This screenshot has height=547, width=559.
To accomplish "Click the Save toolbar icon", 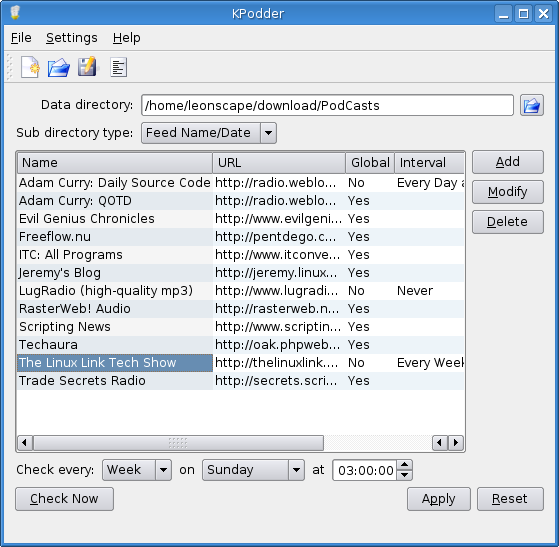I will (x=87, y=66).
